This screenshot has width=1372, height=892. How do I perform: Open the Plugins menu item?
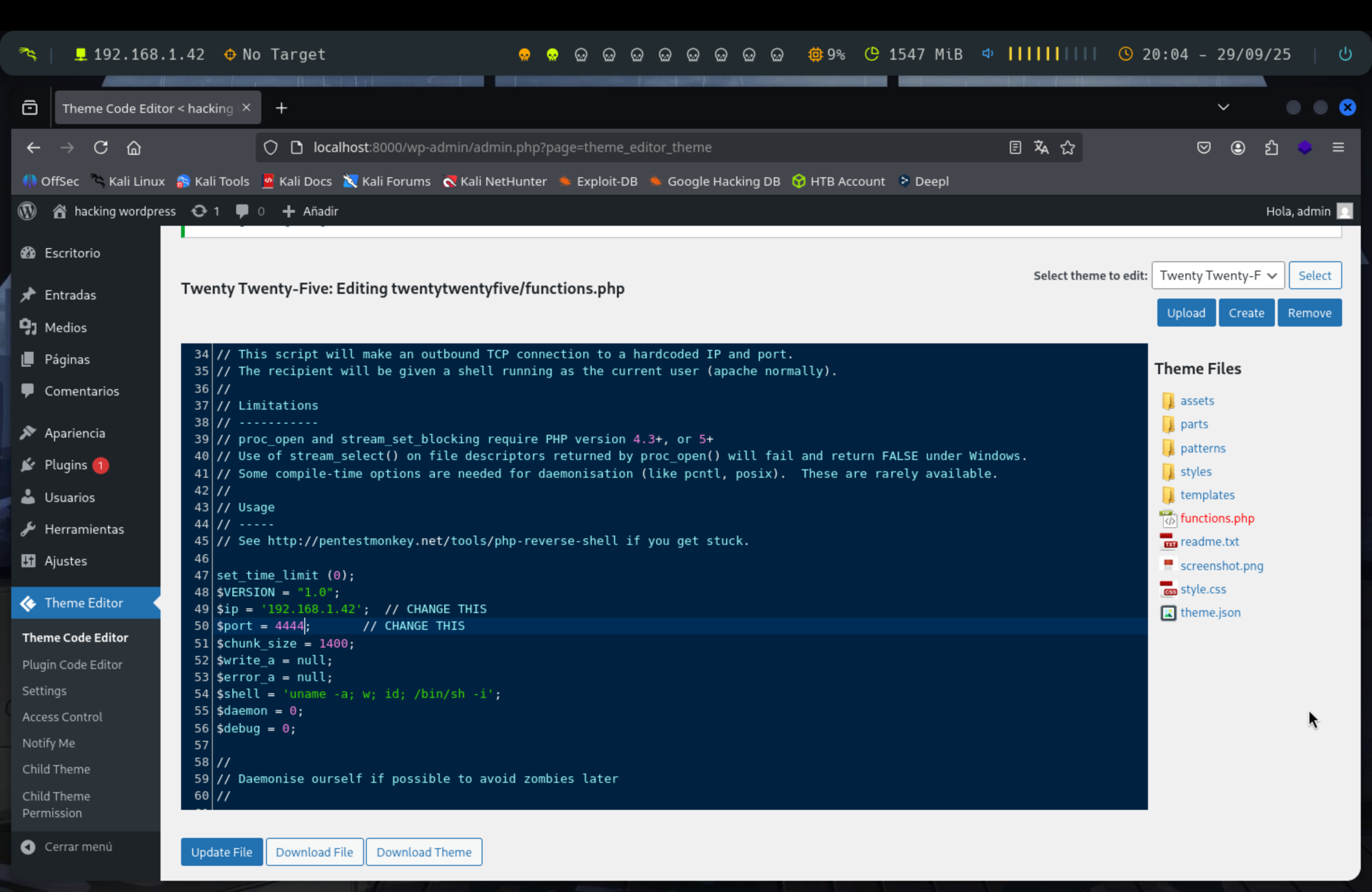click(66, 465)
